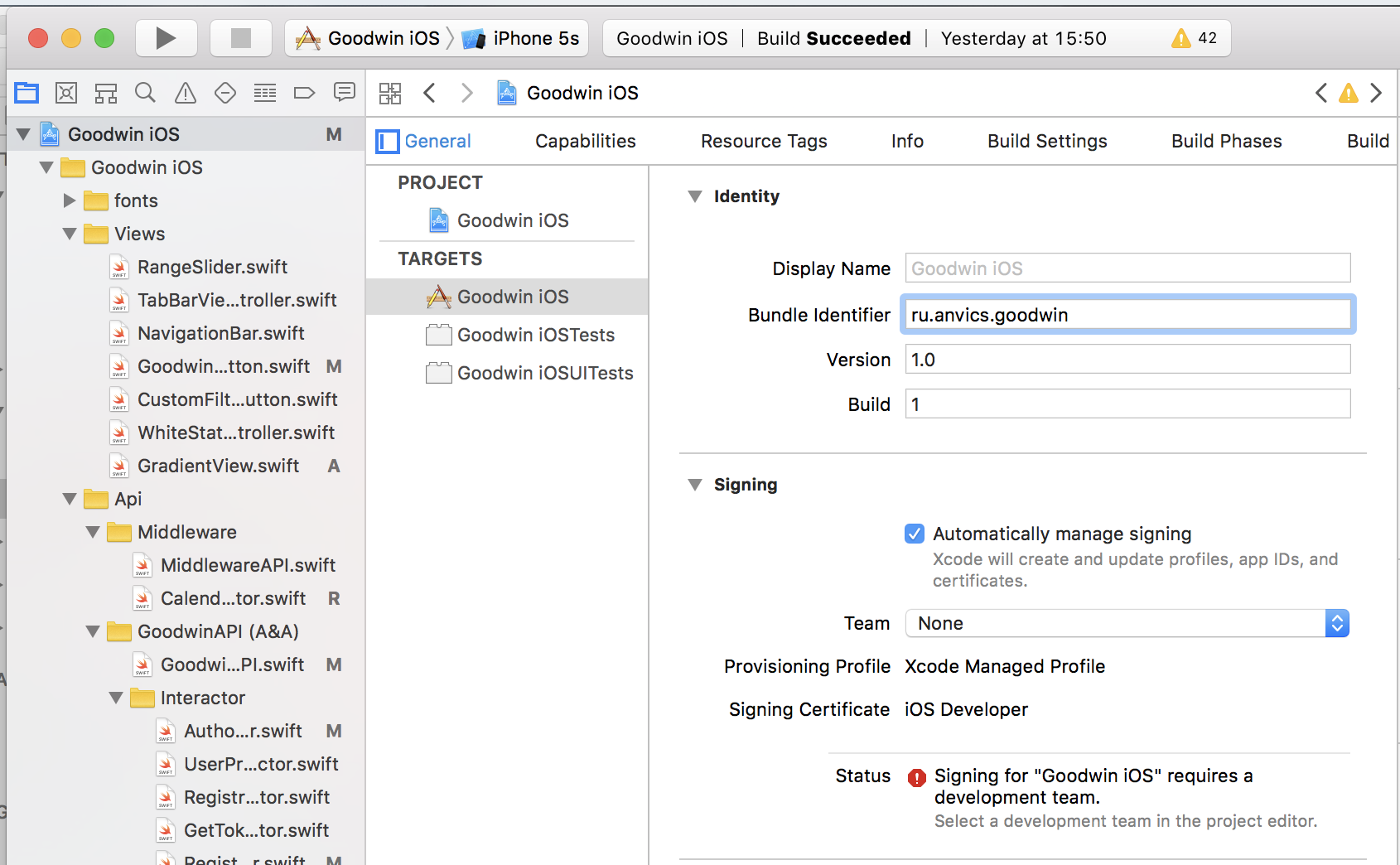
Task: Switch to the Resource Tags tab
Action: 764,142
